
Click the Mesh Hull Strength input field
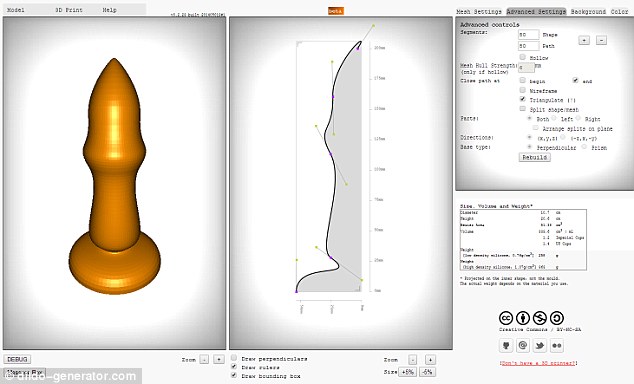[526, 68]
